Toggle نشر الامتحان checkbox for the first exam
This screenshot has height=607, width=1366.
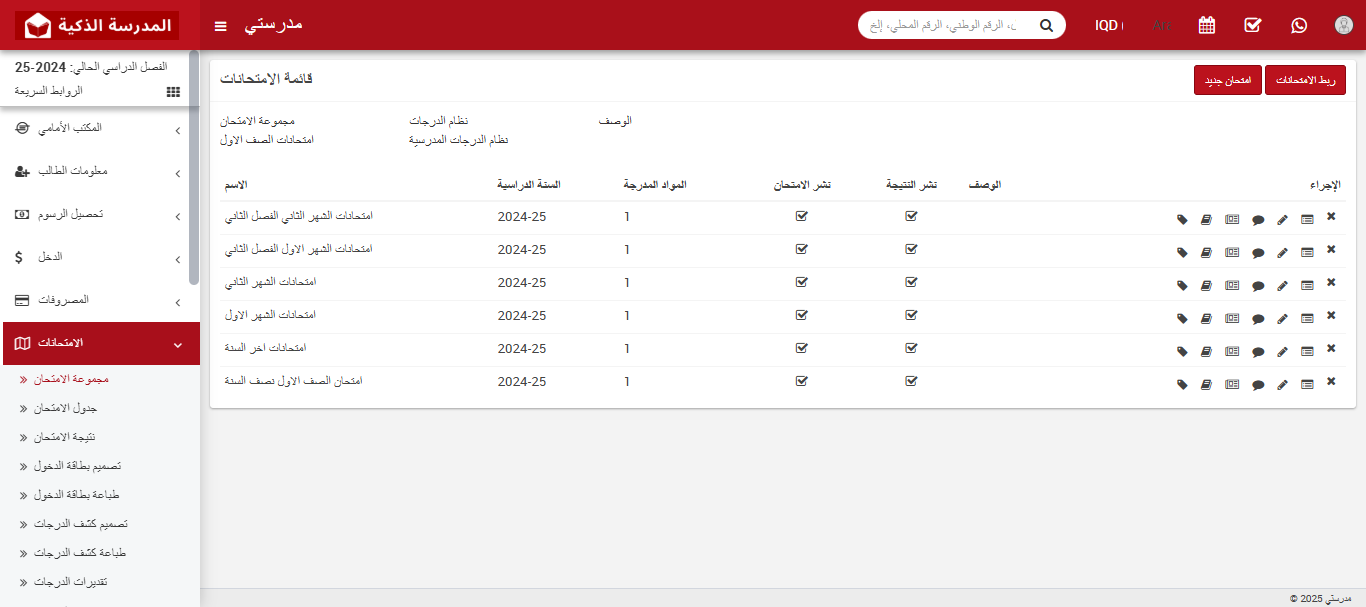[801, 215]
